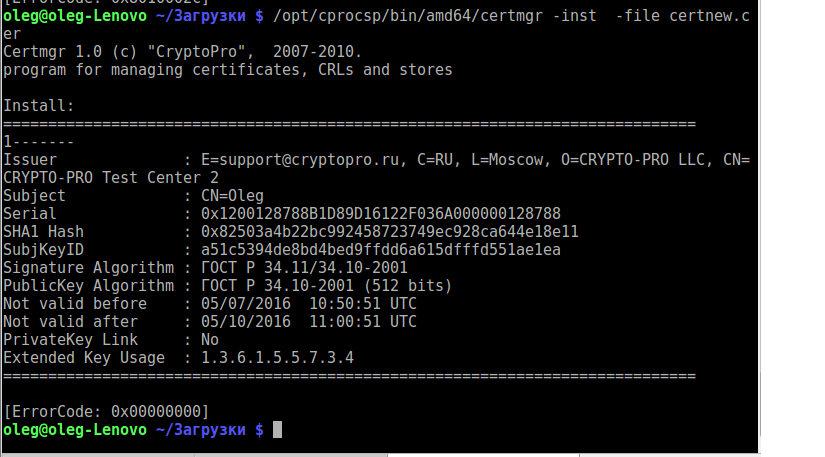Click the 'Install:' heading text

pyautogui.click(x=39, y=106)
